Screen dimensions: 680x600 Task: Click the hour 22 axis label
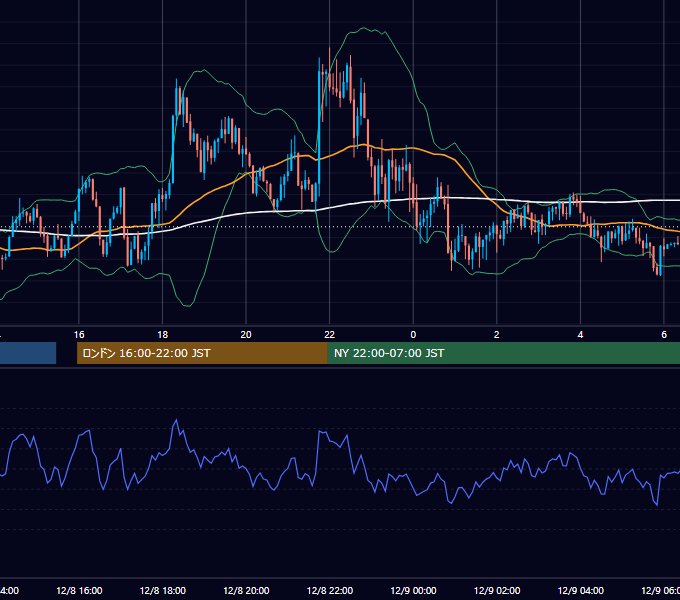point(330,335)
